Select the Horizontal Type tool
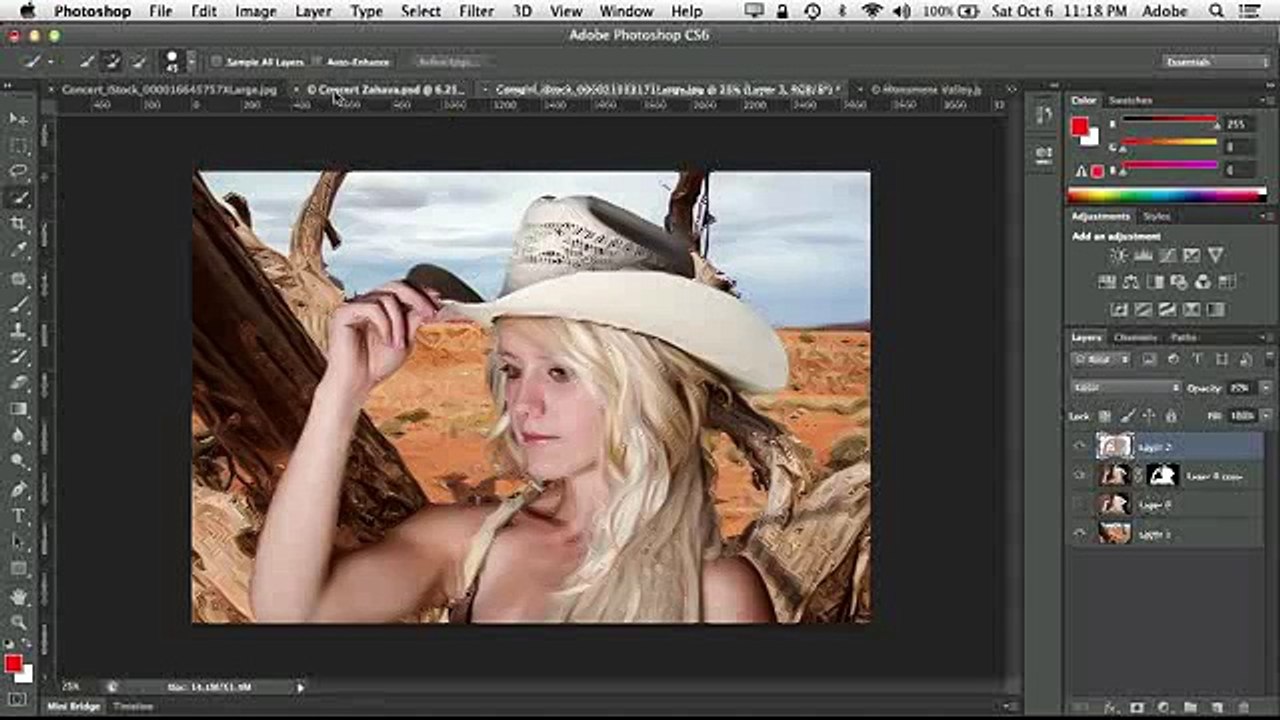Viewport: 1280px width, 720px height. [19, 516]
